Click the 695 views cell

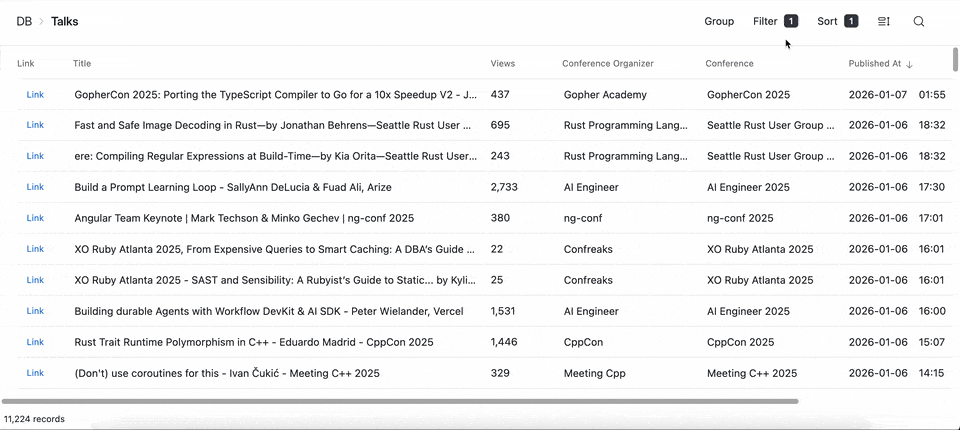500,125
